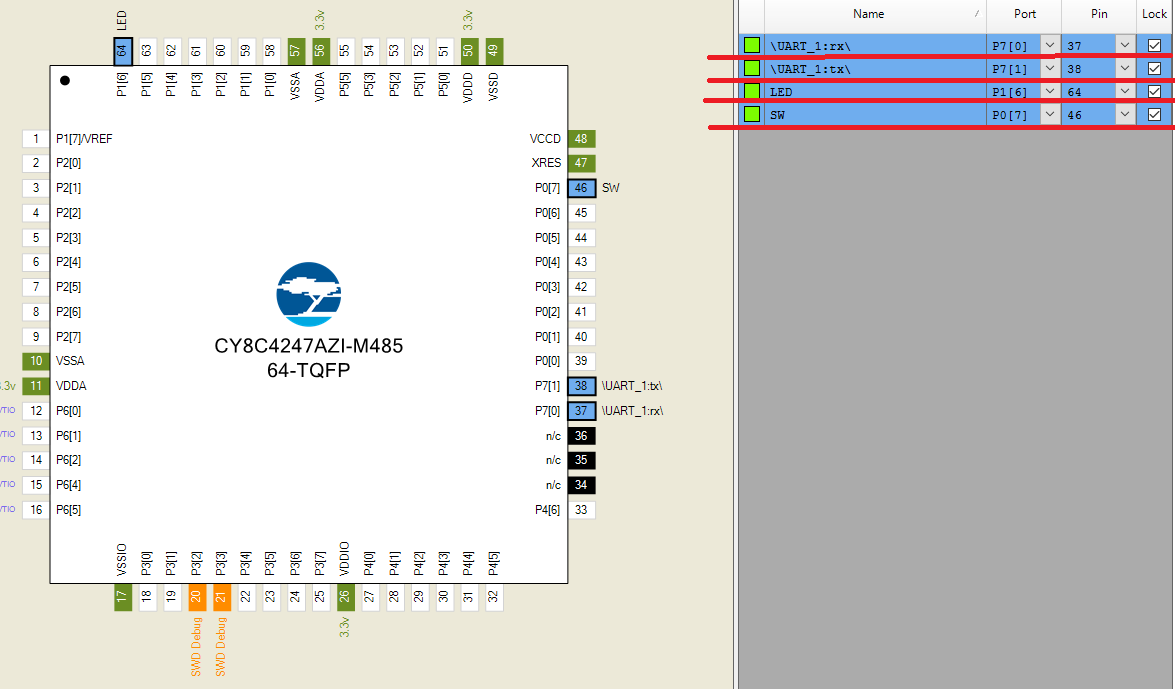This screenshot has height=689, width=1175.
Task: Select pin 46 box assigned to SW
Action: click(582, 187)
